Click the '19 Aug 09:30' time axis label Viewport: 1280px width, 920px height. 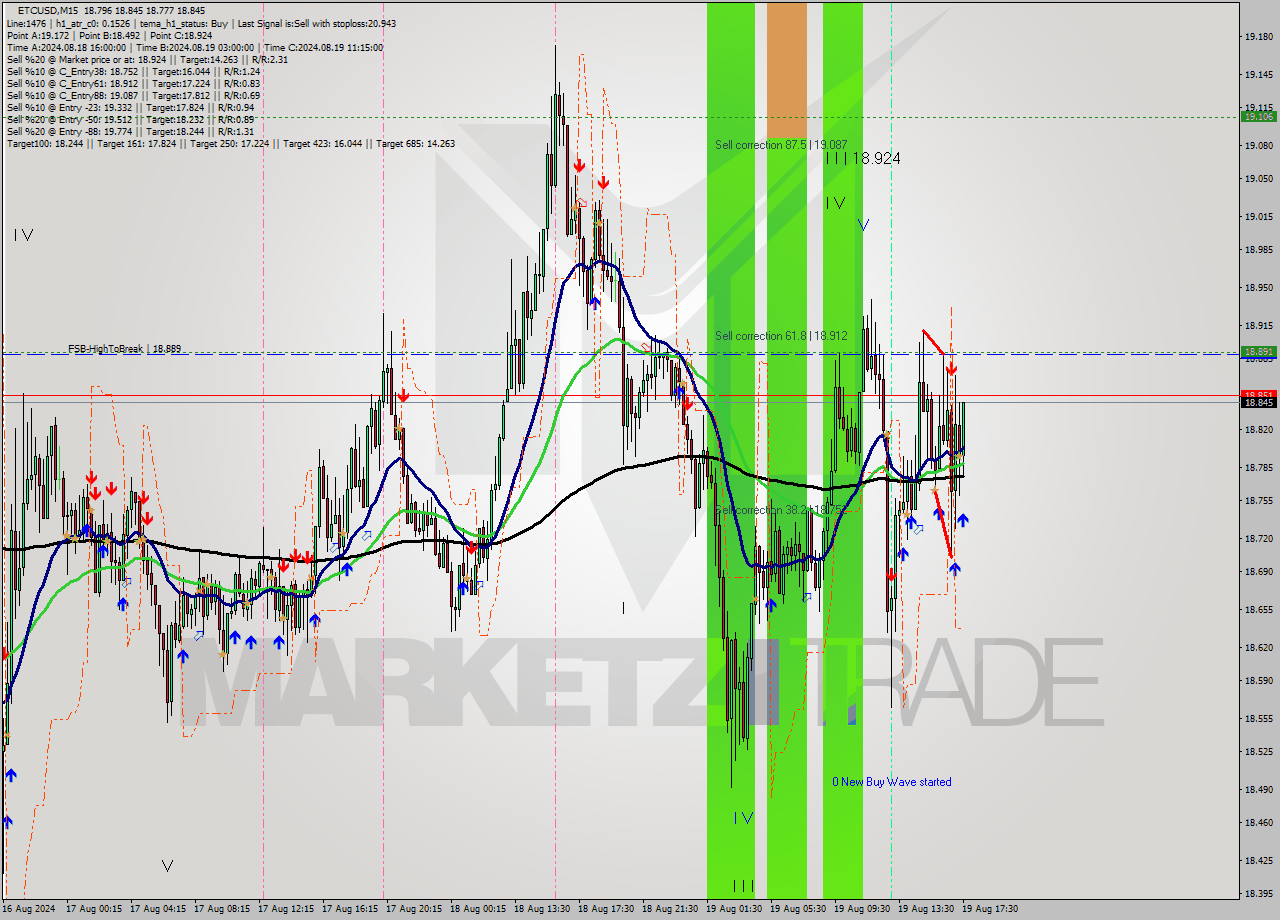(862, 909)
